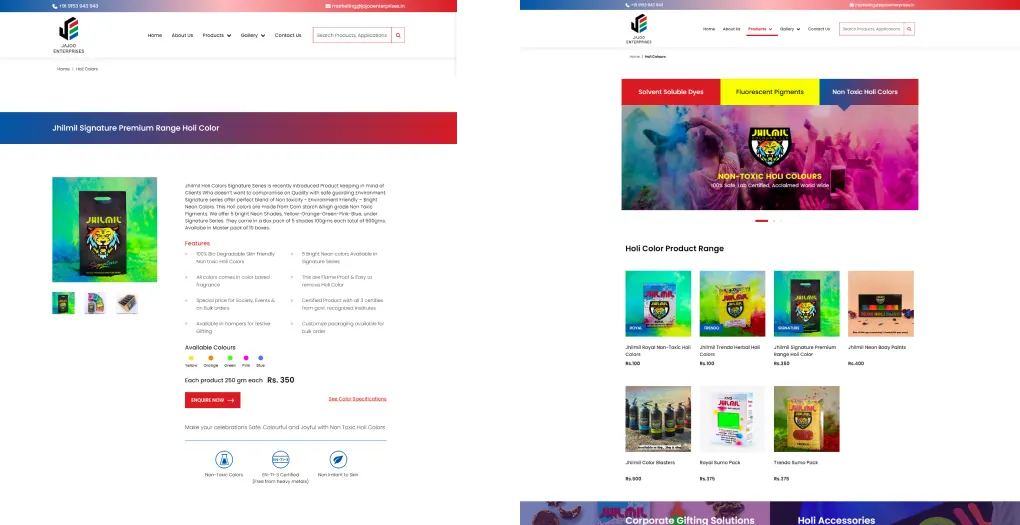The image size is (1020, 525).
Task: Click the Home breadcrumb link on the left page
Action: (x=63, y=68)
